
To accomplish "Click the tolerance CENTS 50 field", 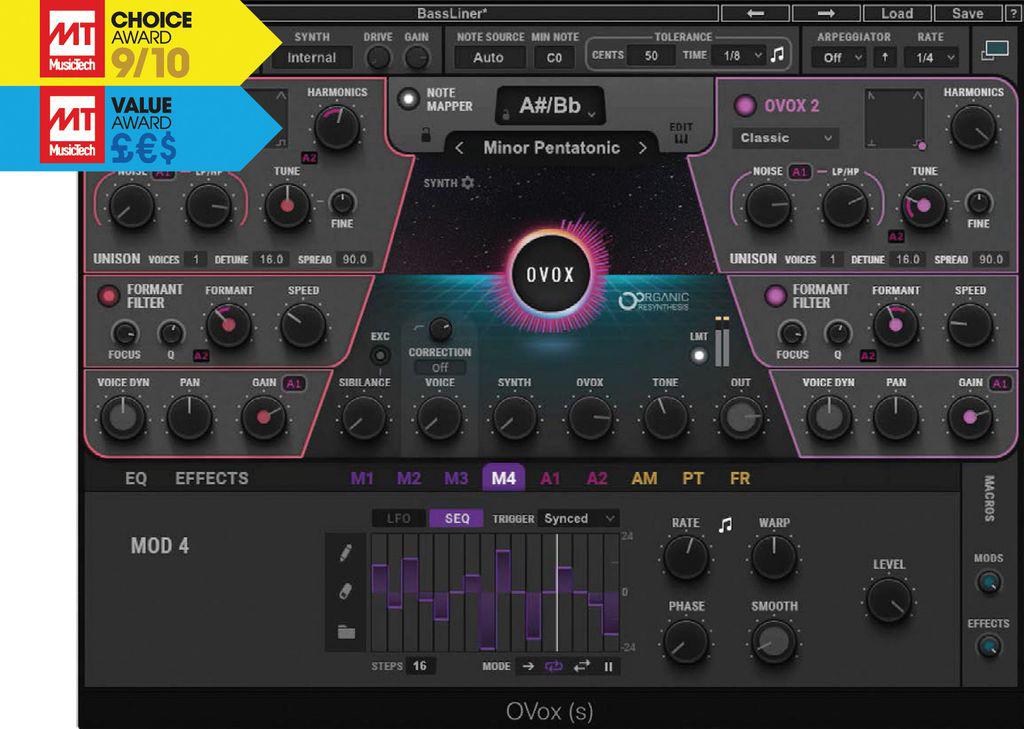I will [x=651, y=56].
